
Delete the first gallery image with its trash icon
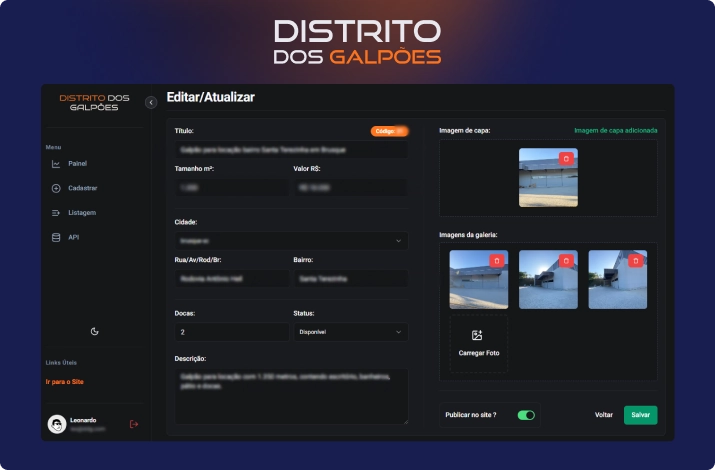[x=497, y=260]
